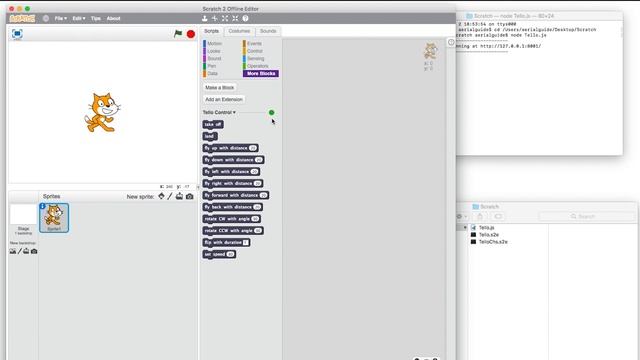Viewport: 640px width, 360px height.
Task: Click the take off block
Action: [x=213, y=124]
